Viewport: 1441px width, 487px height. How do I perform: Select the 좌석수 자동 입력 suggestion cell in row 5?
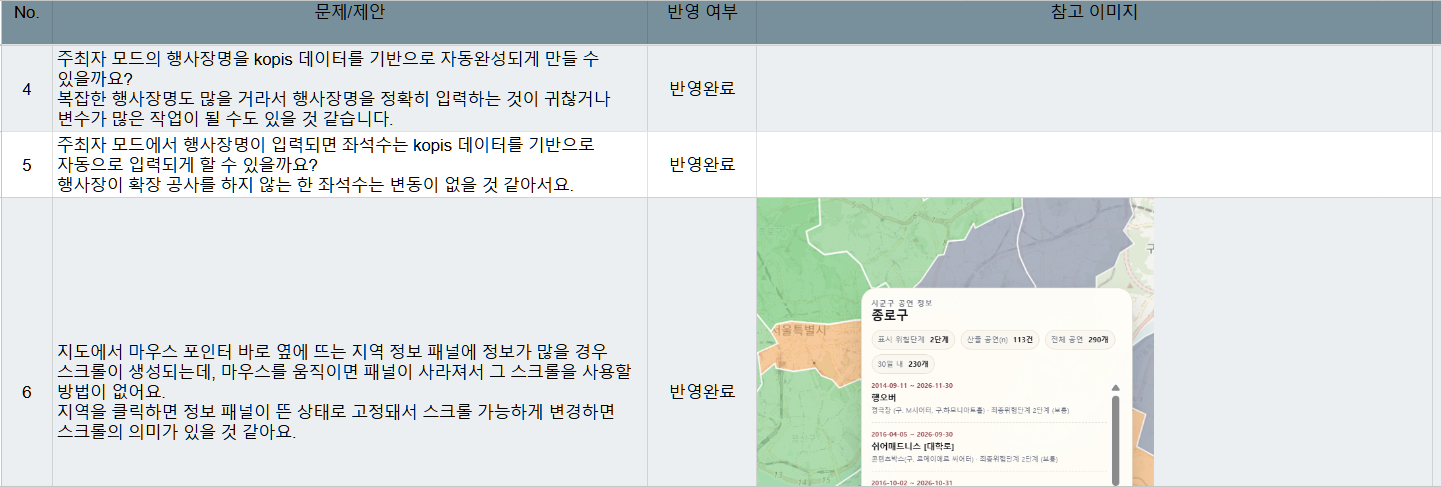pyautogui.click(x=349, y=165)
